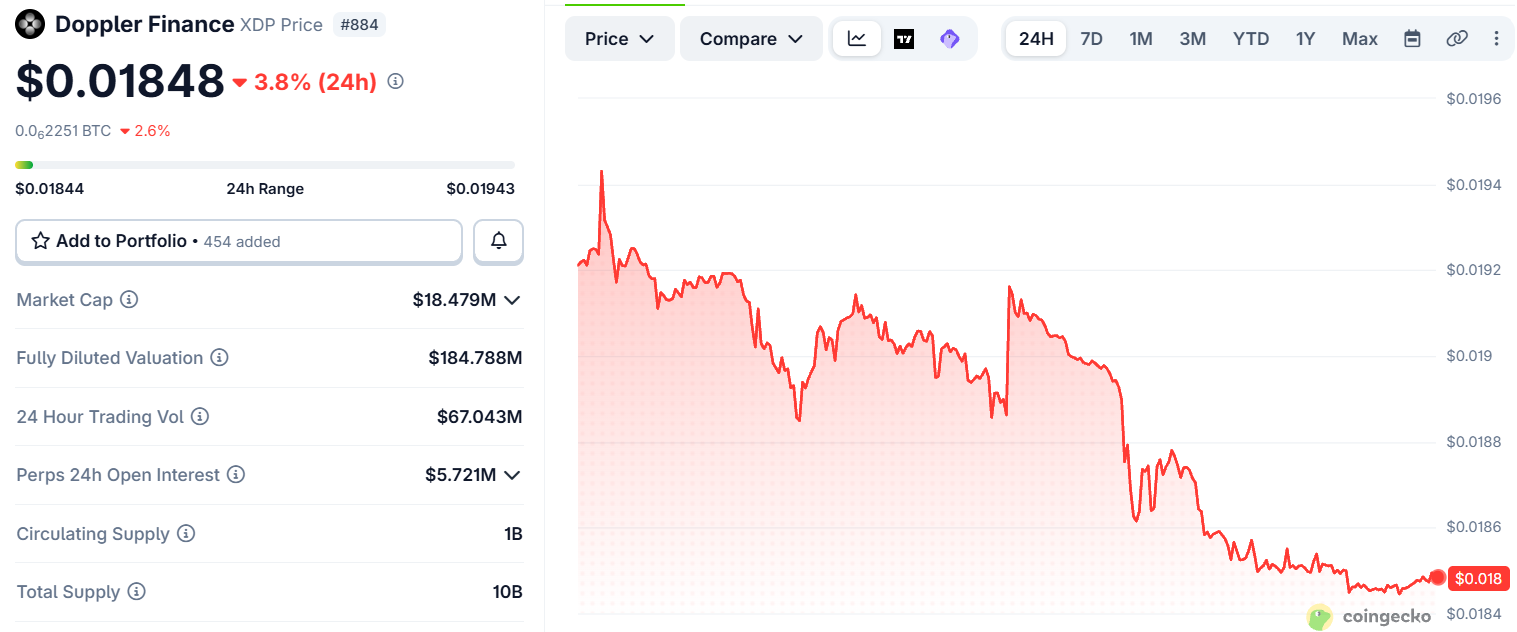
Task: Click the $0.01943 range high value
Action: [x=481, y=189]
